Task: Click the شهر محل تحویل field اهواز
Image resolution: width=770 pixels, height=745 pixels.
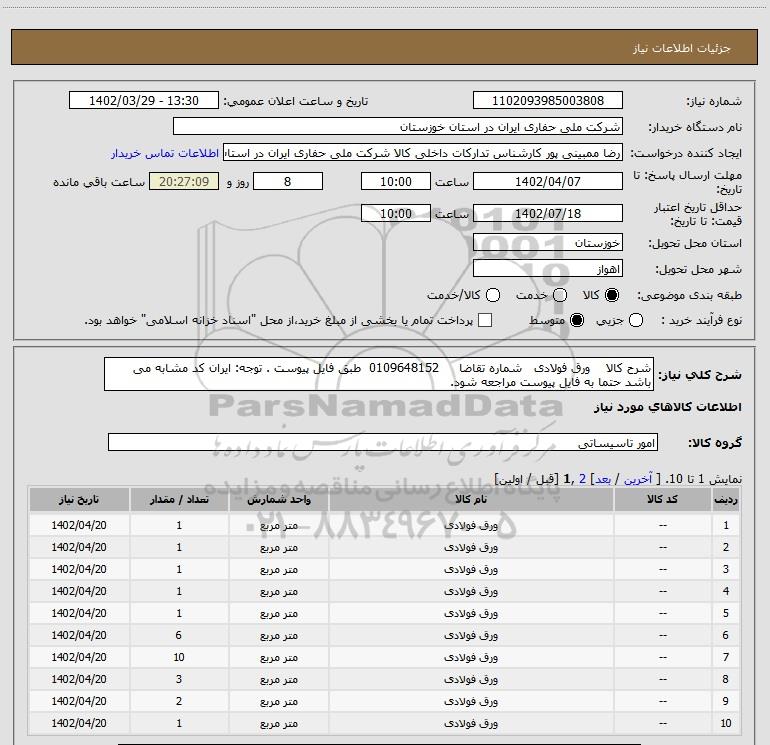Action: 547,269
